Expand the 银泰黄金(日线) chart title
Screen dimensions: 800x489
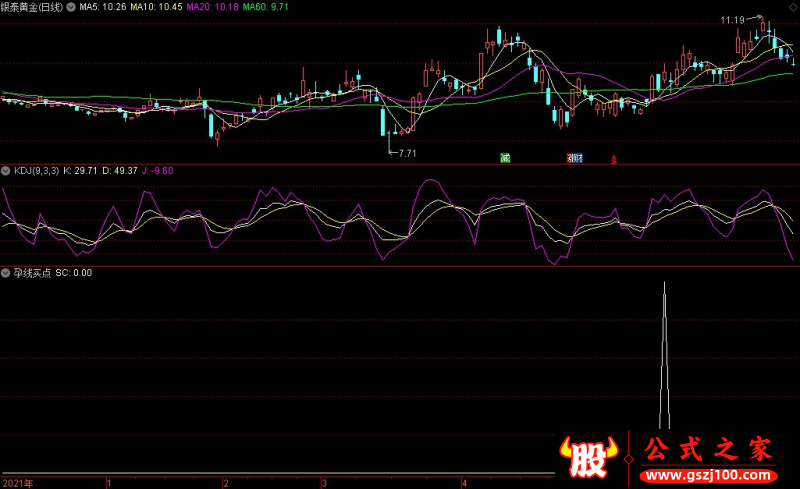coord(32,7)
